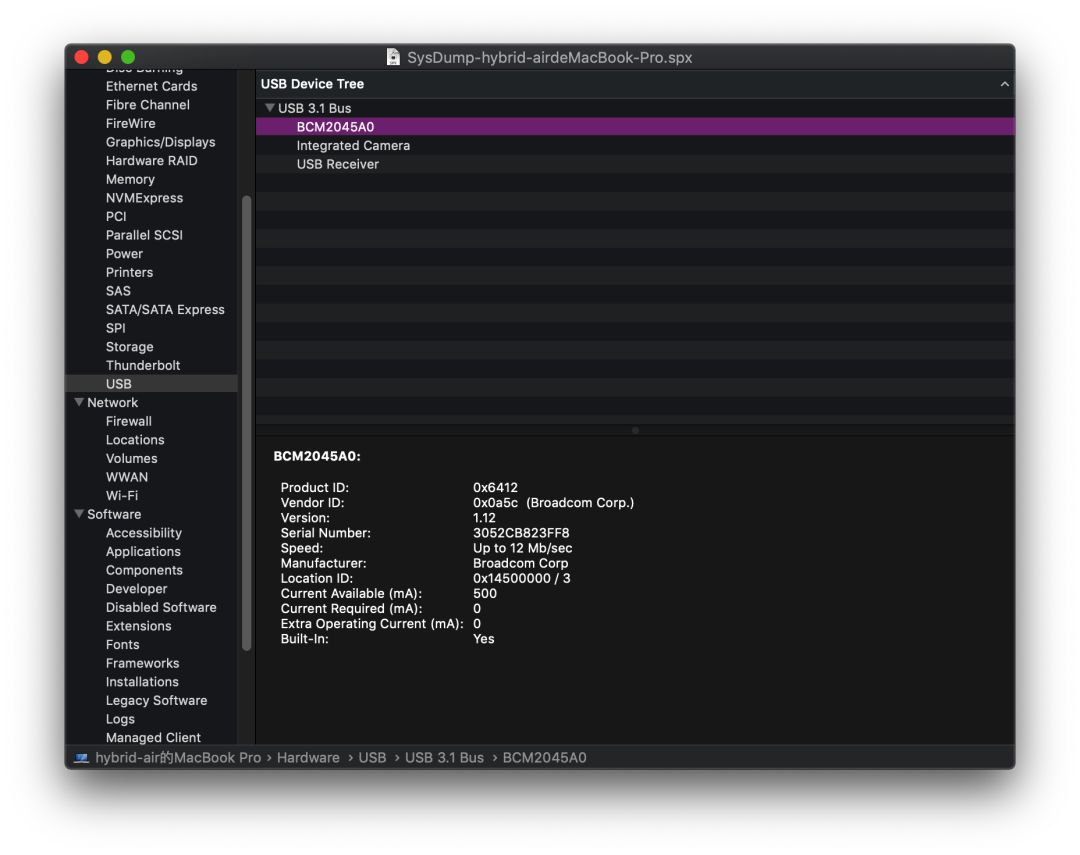Click the laptop icon in the path bar

point(81,758)
